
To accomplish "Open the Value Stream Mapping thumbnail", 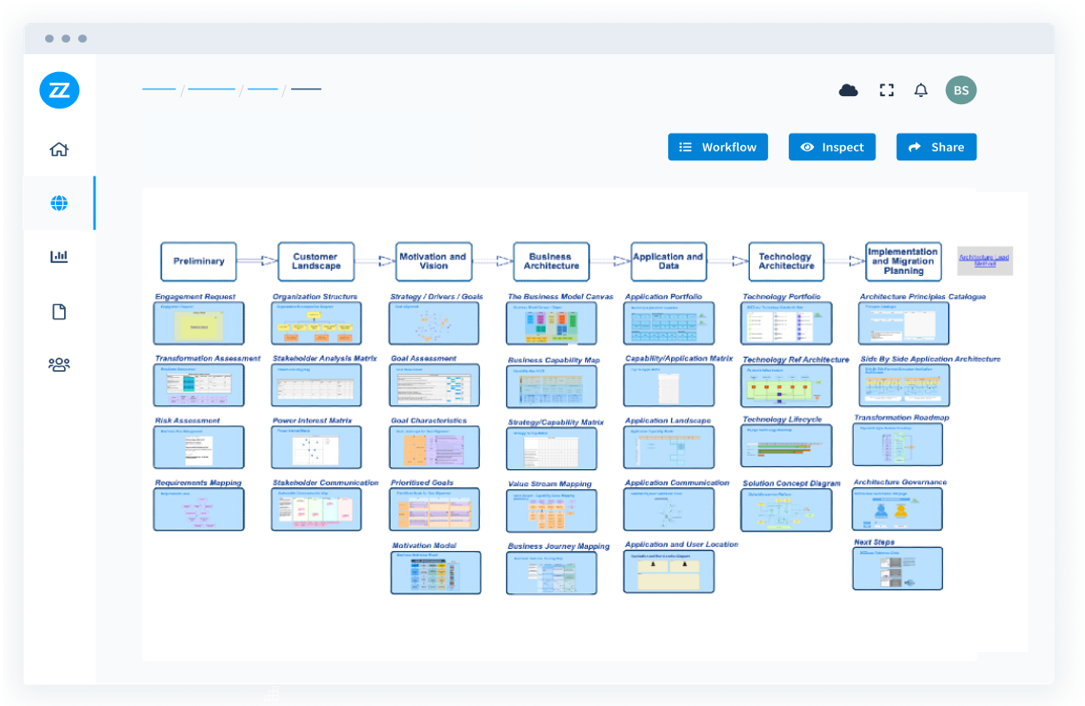I will (x=551, y=511).
